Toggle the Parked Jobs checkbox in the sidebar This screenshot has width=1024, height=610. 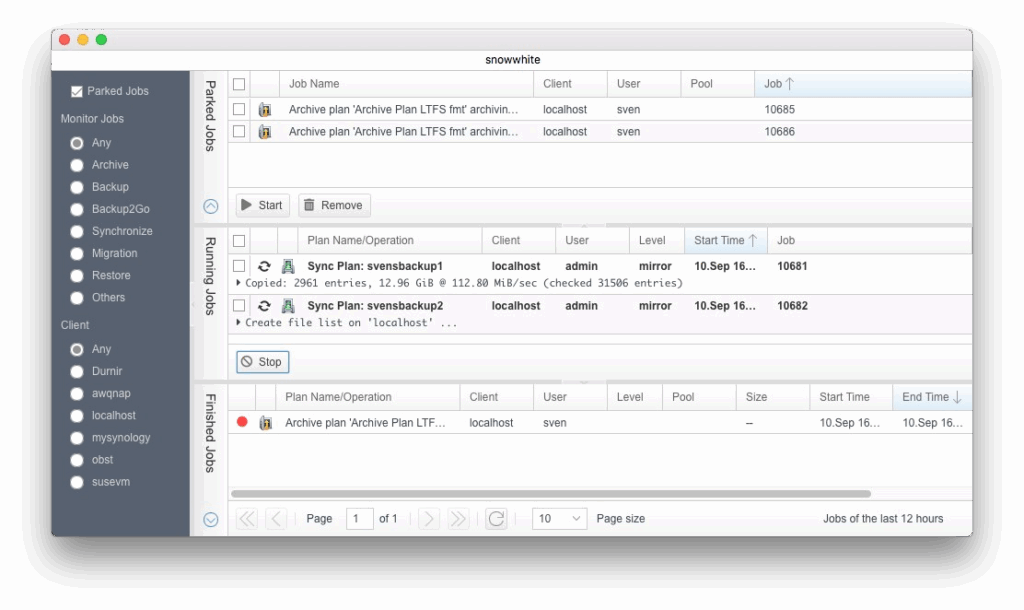click(77, 91)
